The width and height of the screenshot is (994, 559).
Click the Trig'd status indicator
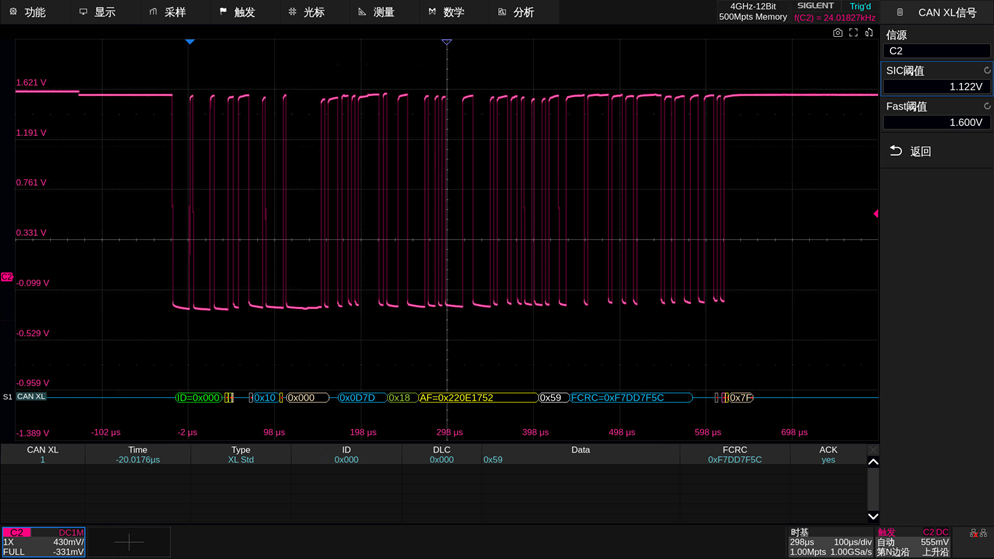[860, 6]
